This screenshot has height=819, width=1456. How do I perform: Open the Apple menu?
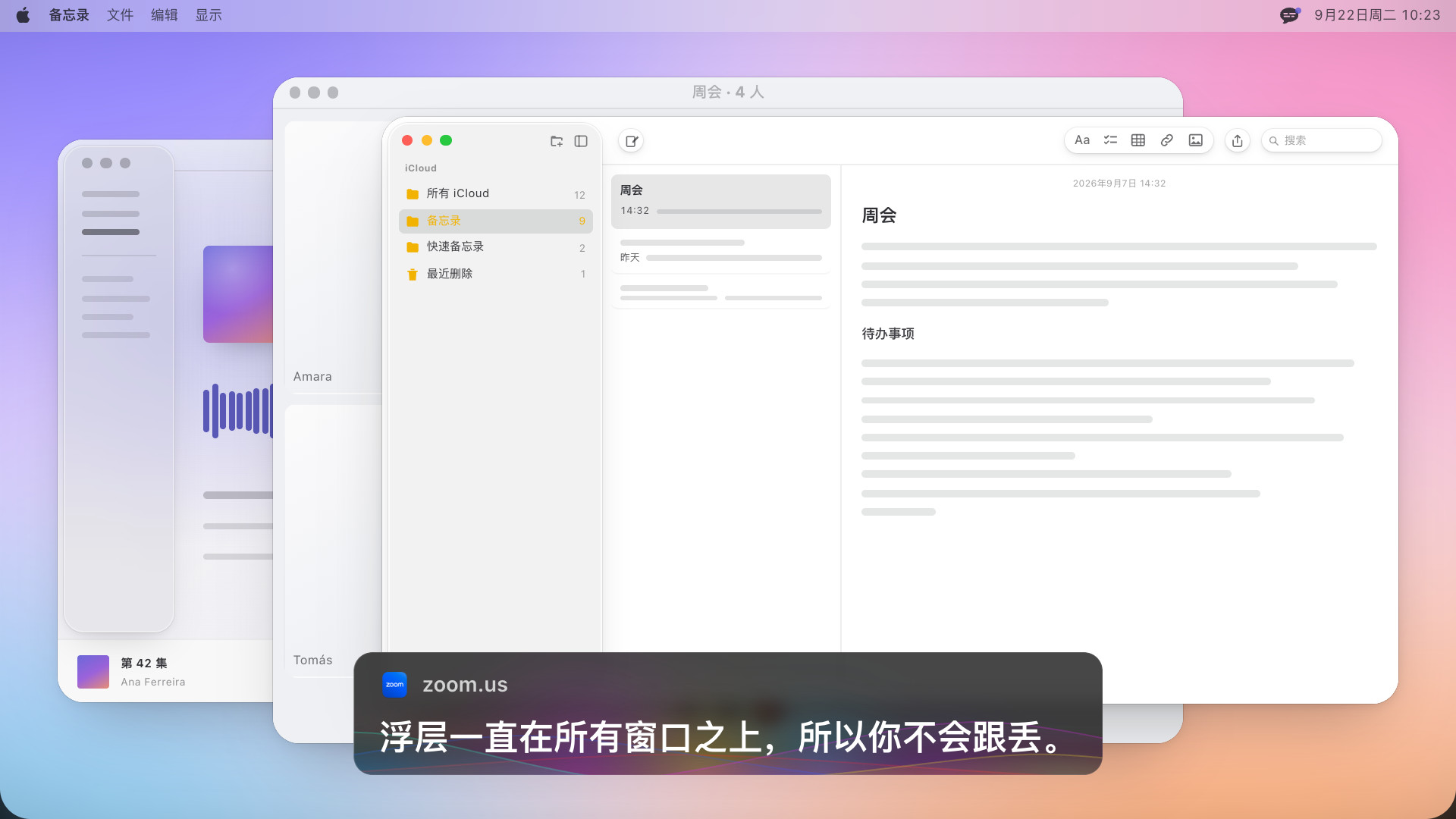[x=23, y=15]
